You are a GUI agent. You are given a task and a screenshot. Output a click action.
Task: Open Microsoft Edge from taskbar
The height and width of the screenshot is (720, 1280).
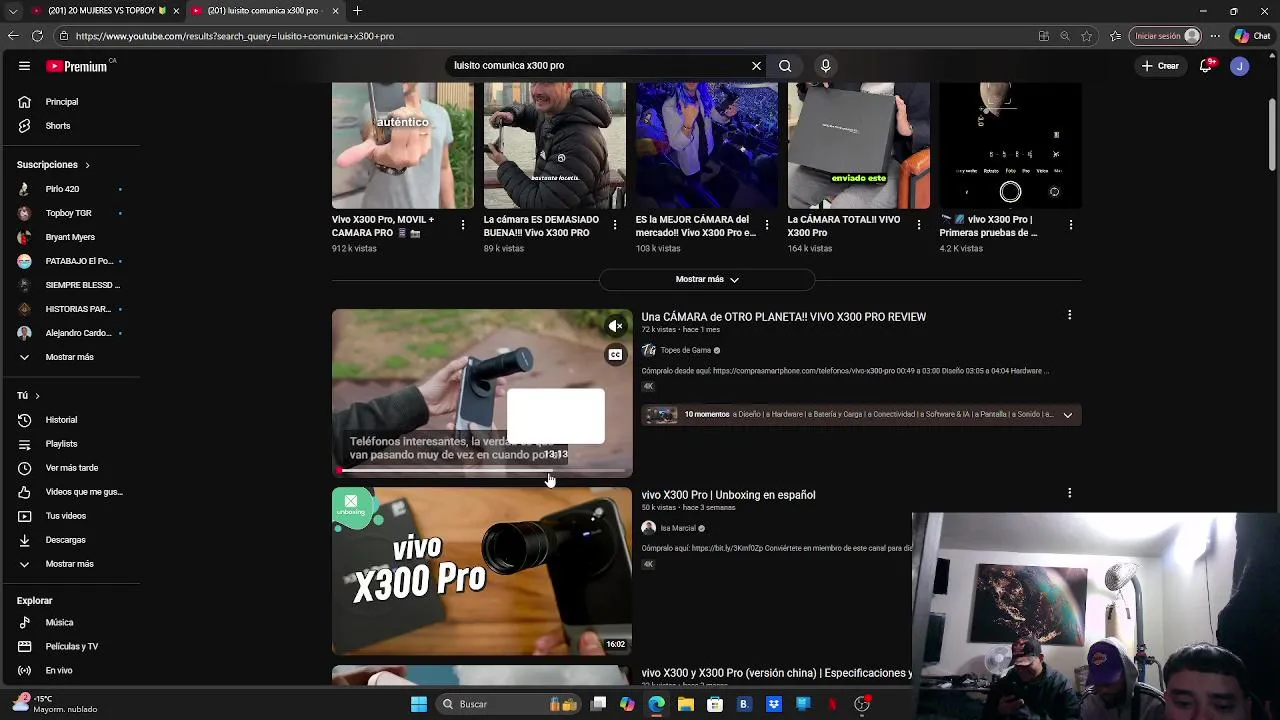click(x=656, y=704)
